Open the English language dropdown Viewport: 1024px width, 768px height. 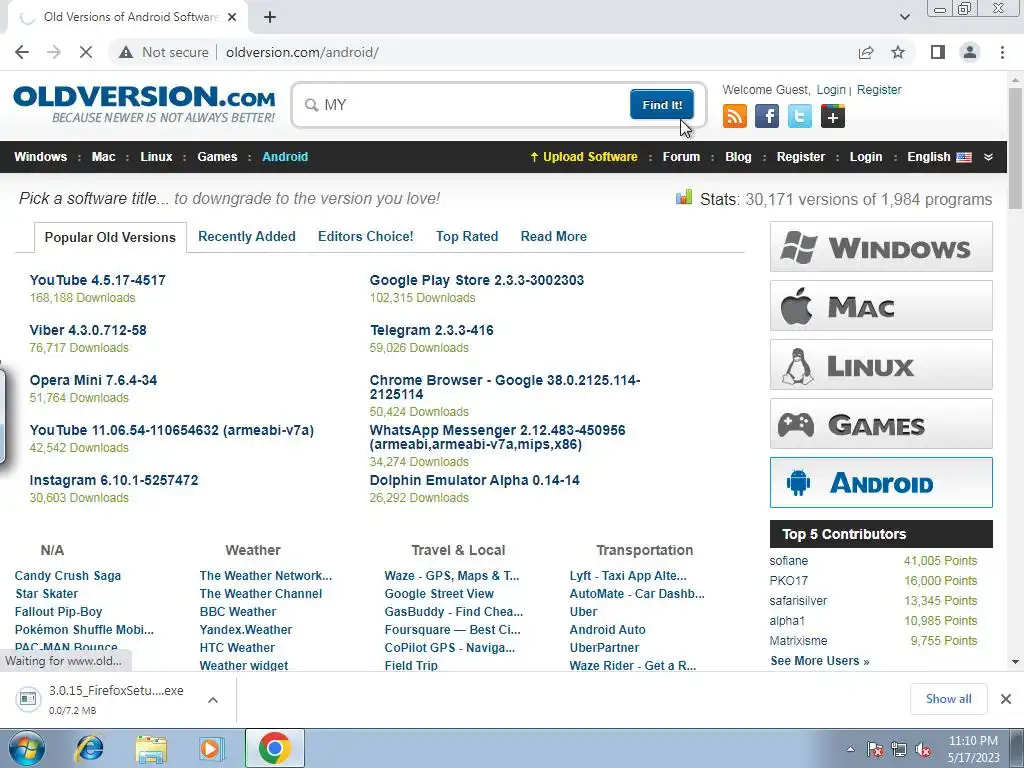click(x=939, y=157)
